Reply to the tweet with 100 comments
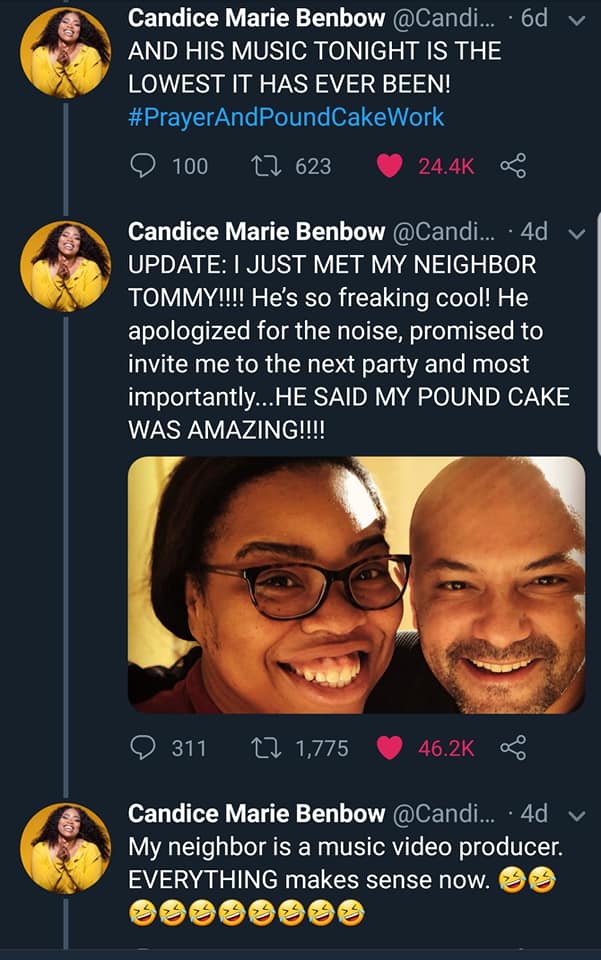This screenshot has height=960, width=601. pyautogui.click(x=144, y=166)
